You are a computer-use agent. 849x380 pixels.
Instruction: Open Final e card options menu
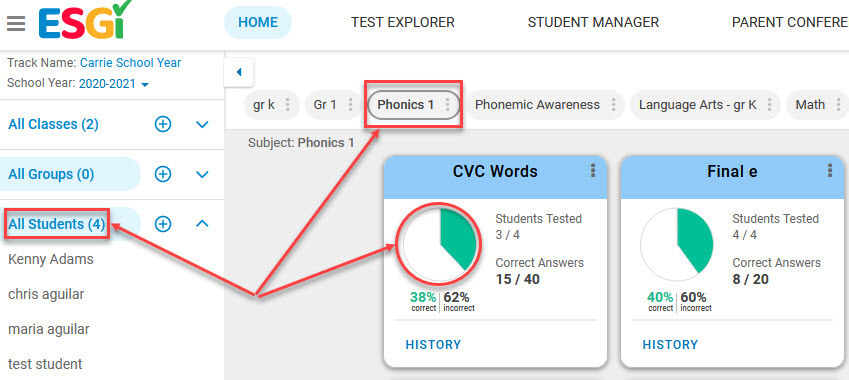830,171
